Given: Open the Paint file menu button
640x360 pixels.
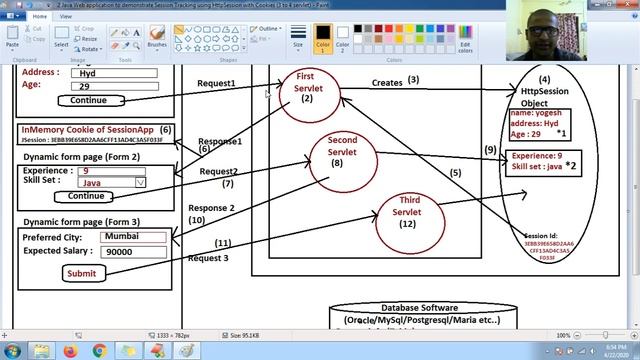Looking at the screenshot, I should tap(13, 16).
